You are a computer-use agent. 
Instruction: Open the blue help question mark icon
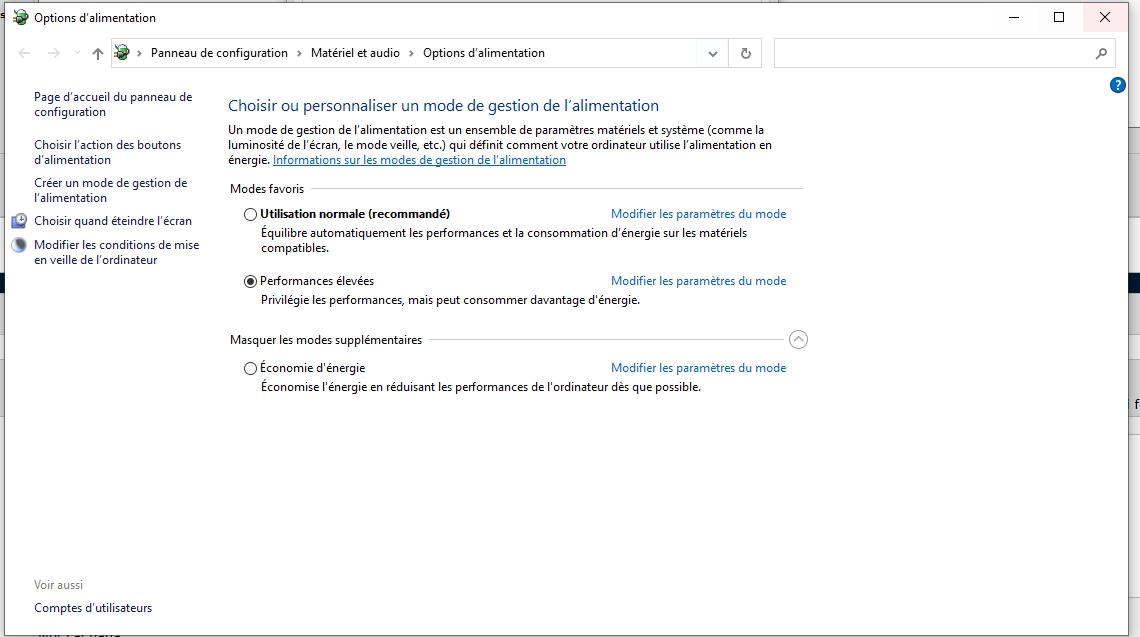[x=1118, y=85]
